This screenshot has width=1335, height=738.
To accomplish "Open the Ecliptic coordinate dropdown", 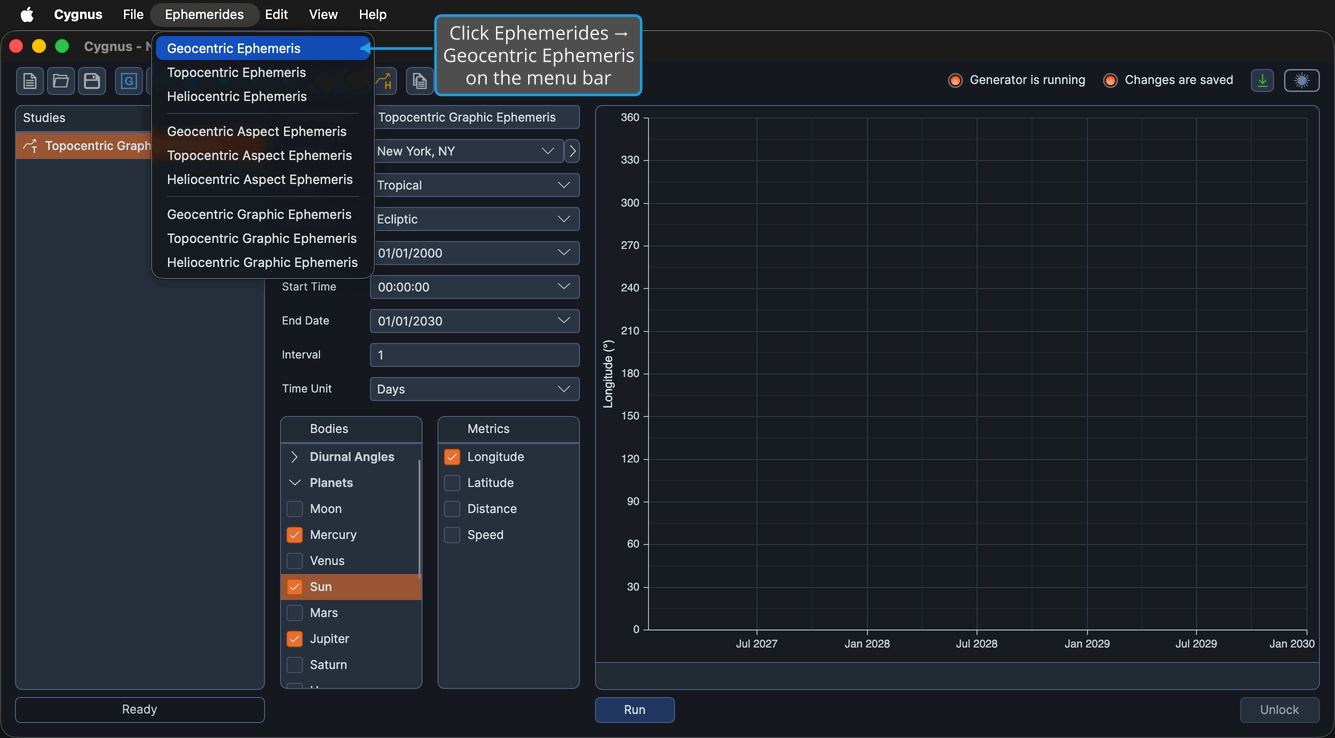I will pos(475,219).
